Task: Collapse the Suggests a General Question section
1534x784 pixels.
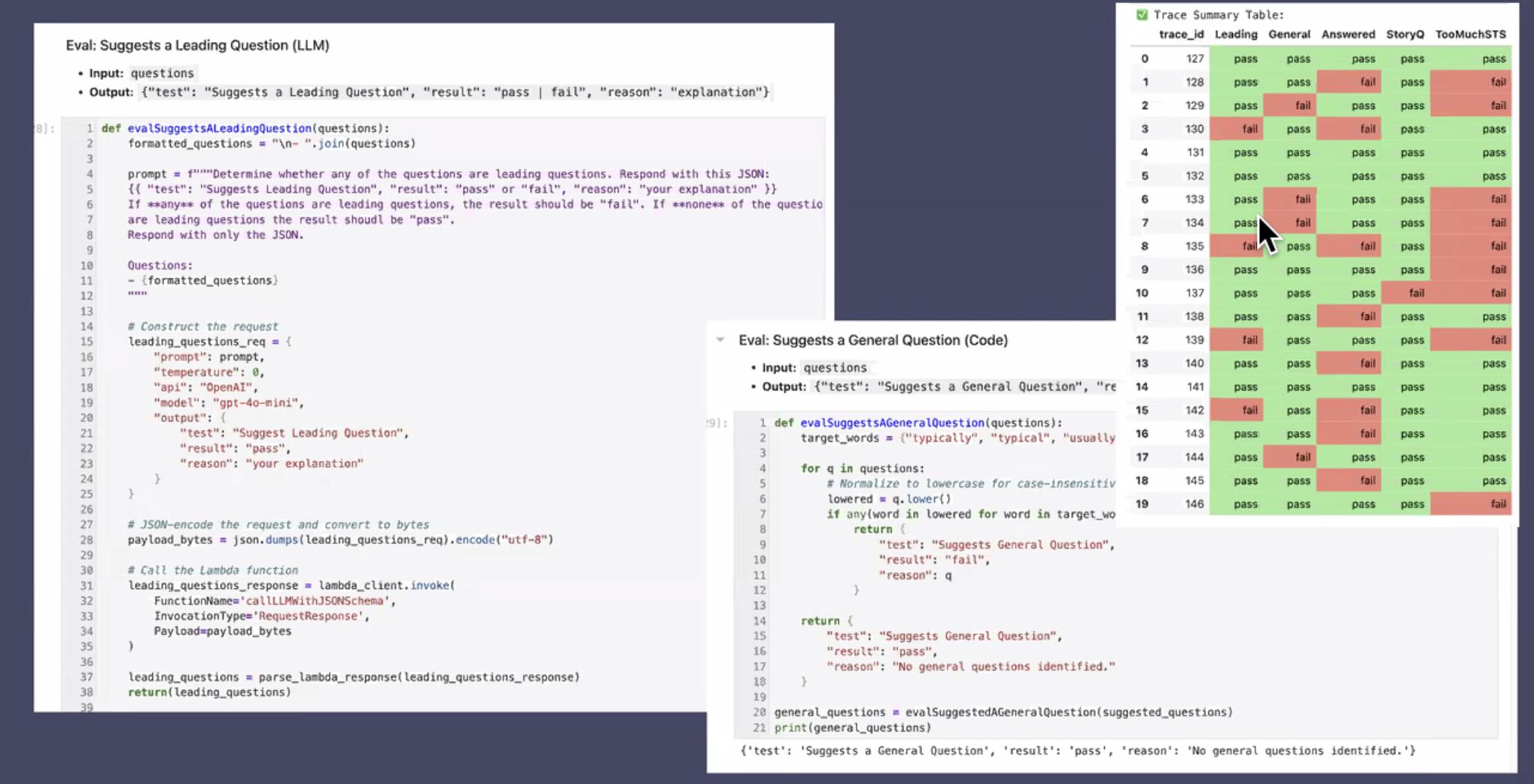Action: point(720,340)
